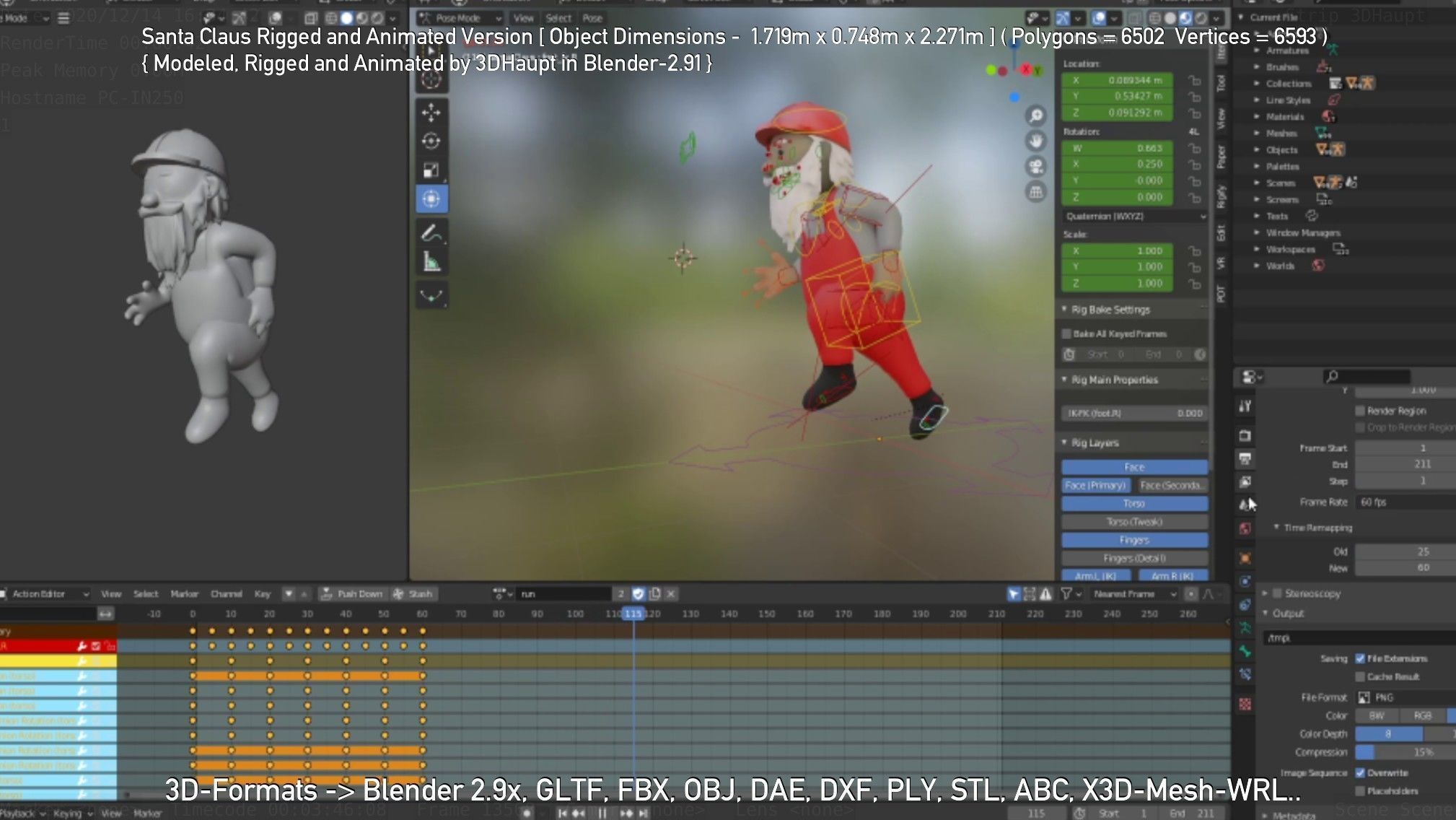Open the Select menu in 3D viewport header
Viewport: 1456px width, 820px height.
click(558, 18)
